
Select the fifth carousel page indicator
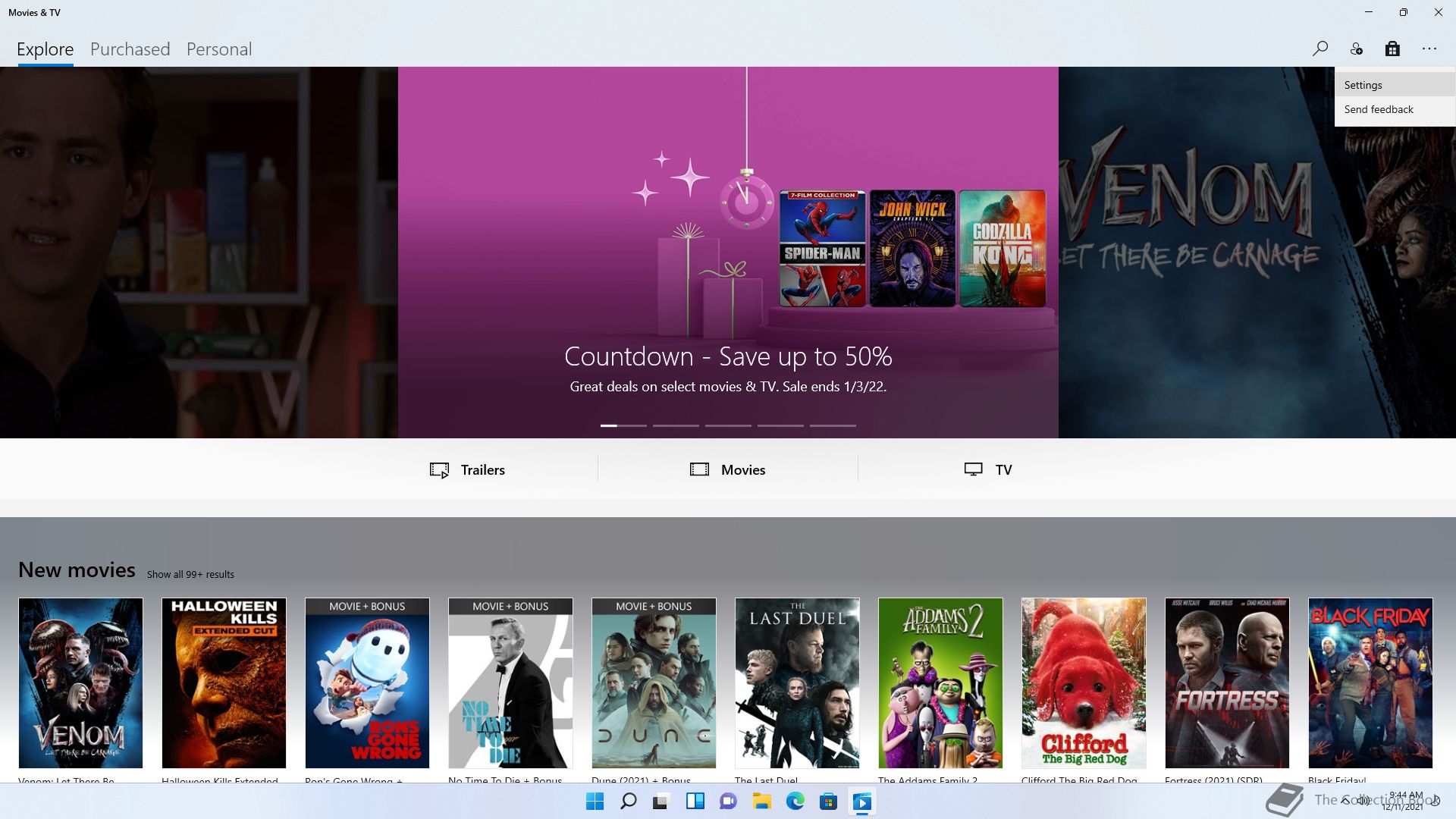tap(833, 425)
